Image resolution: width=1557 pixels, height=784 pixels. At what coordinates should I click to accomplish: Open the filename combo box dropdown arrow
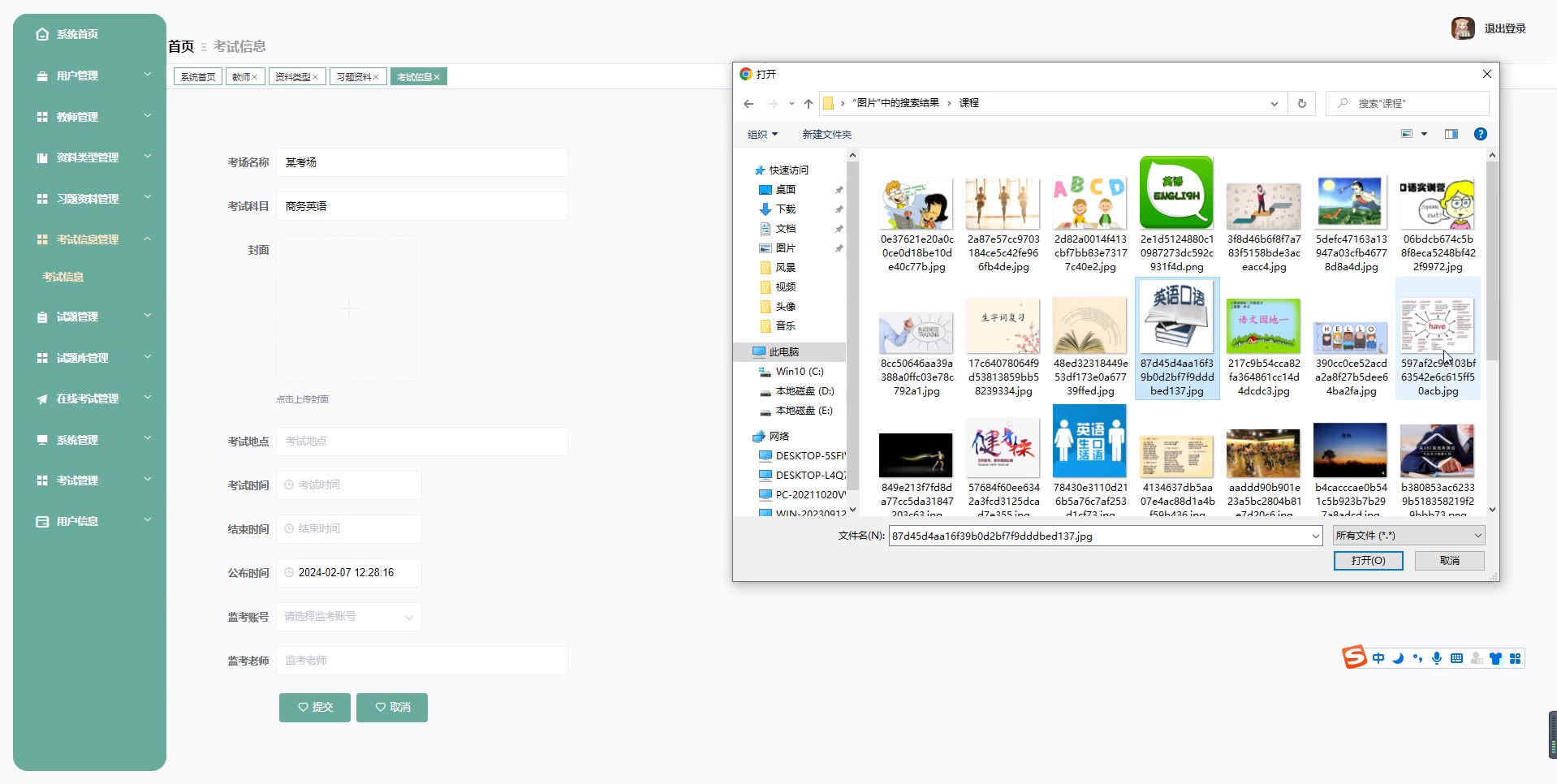[1315, 536]
